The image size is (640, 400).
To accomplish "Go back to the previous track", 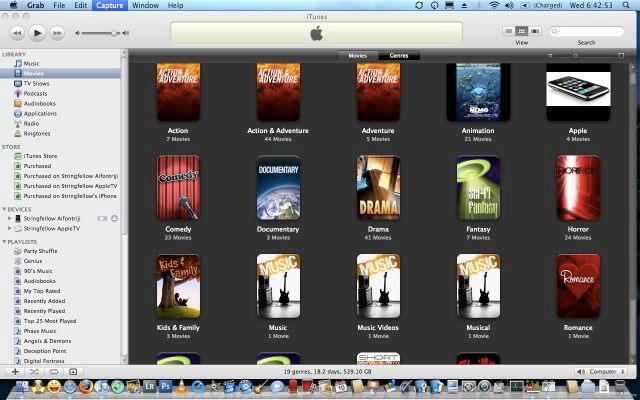I will coord(17,33).
